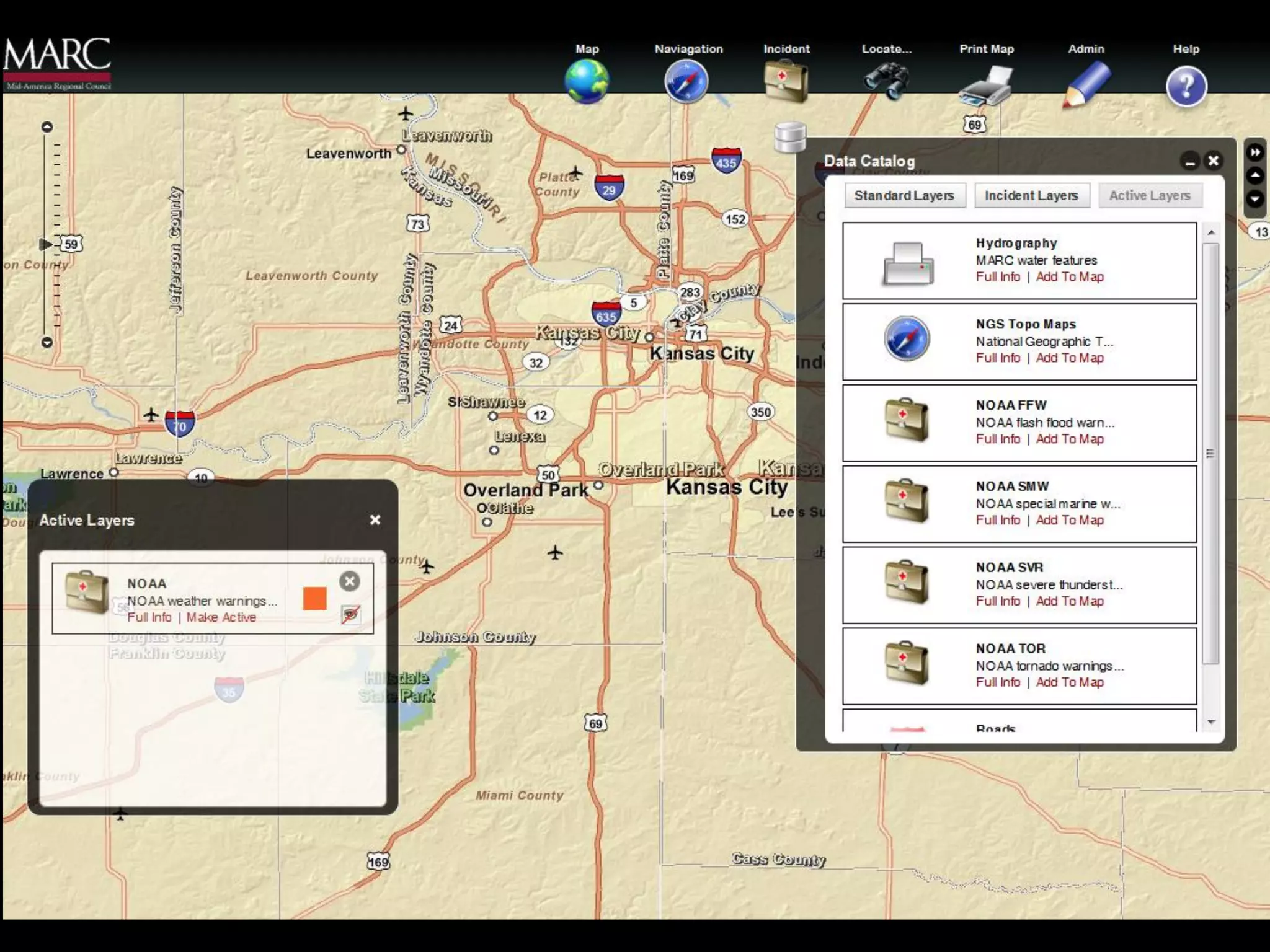
Task: Open the Incident briefcase tool
Action: point(786,81)
